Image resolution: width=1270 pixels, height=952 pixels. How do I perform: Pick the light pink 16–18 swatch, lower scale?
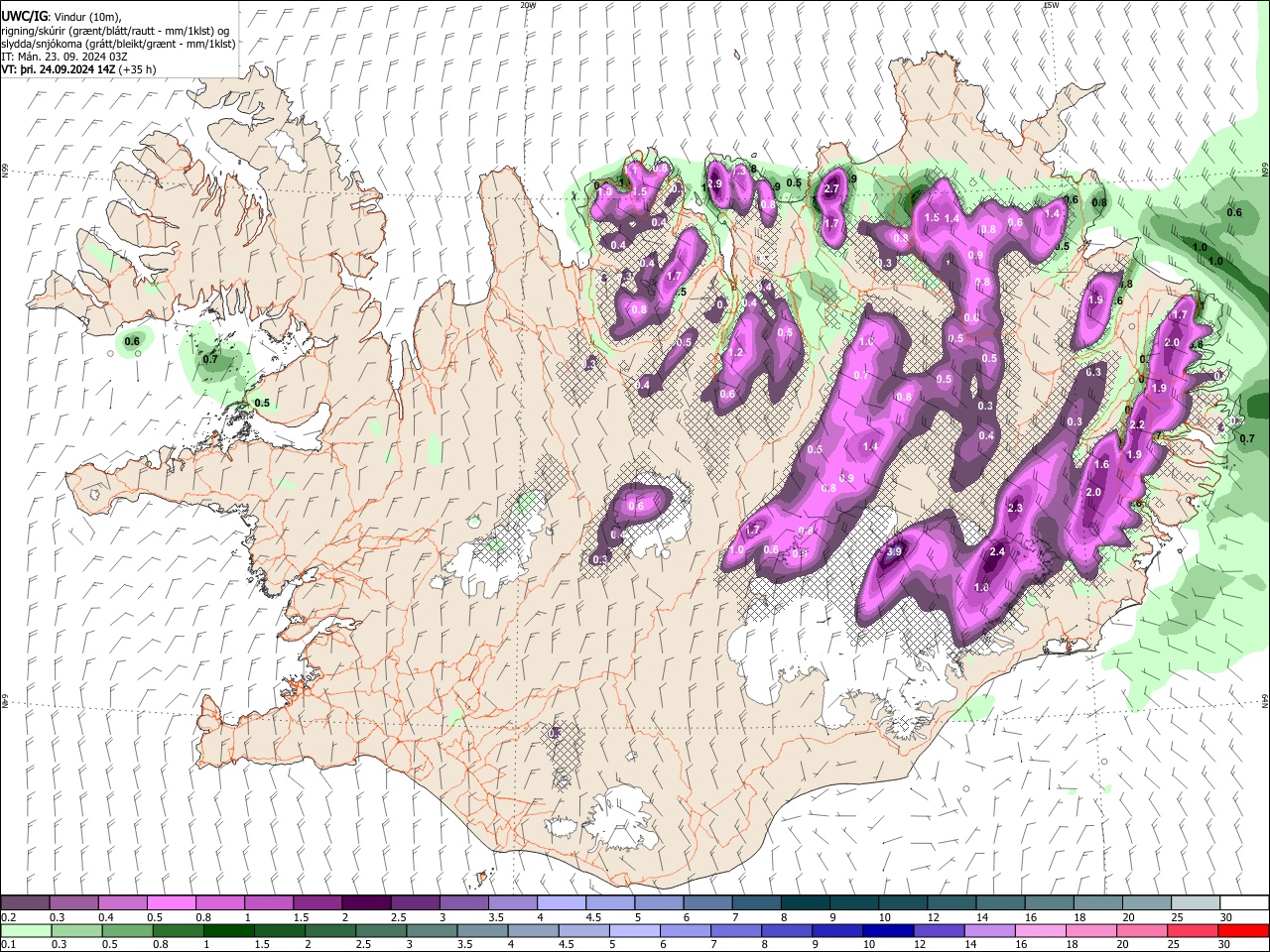click(x=1039, y=930)
